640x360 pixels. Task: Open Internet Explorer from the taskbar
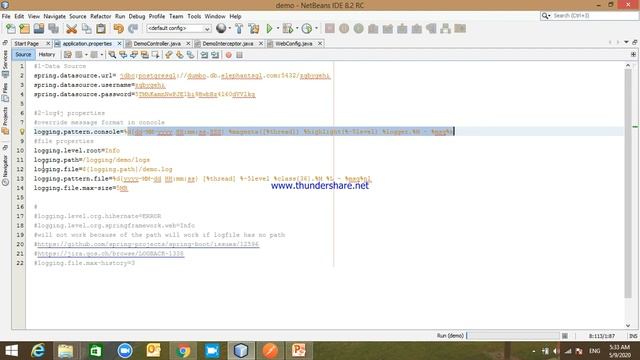pyautogui.click(x=38, y=351)
